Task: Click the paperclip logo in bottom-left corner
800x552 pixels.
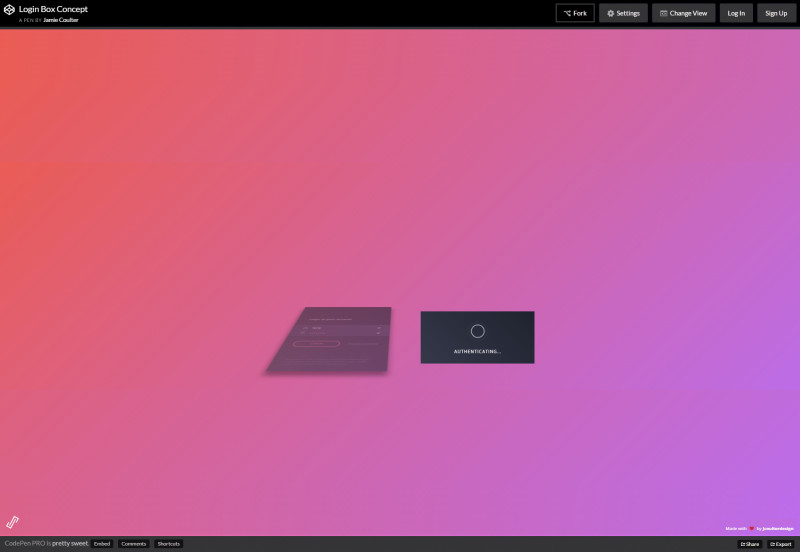Action: 13,521
